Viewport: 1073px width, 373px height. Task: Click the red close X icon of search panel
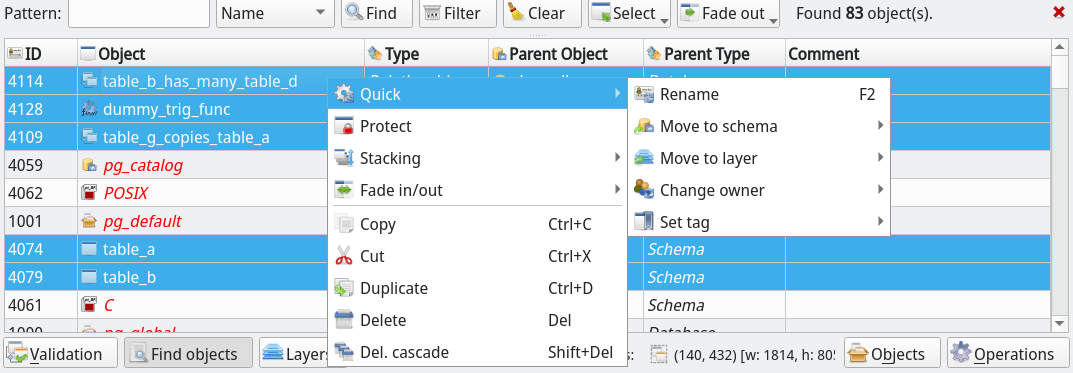(1058, 12)
